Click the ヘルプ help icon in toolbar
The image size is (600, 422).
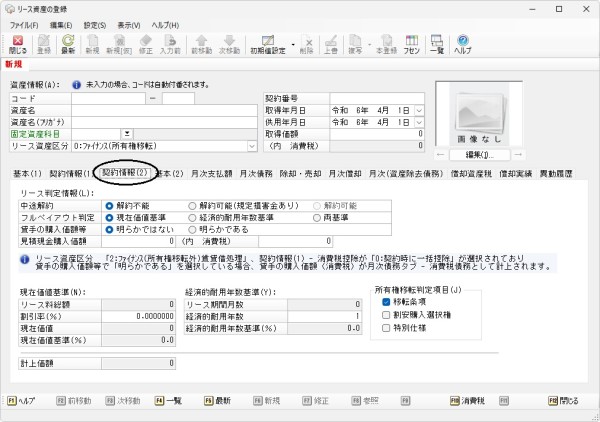click(463, 43)
